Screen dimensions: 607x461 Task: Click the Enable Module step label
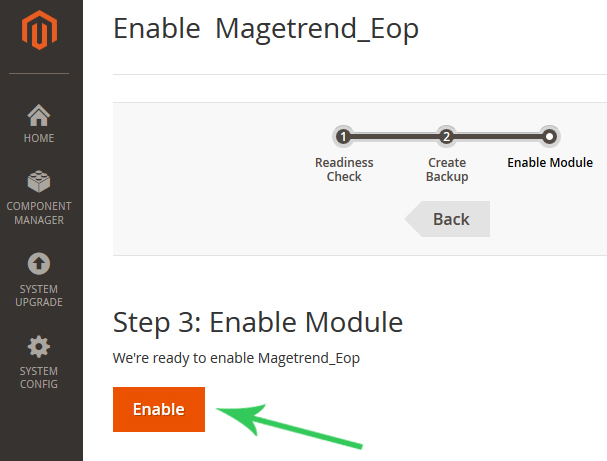coord(550,163)
